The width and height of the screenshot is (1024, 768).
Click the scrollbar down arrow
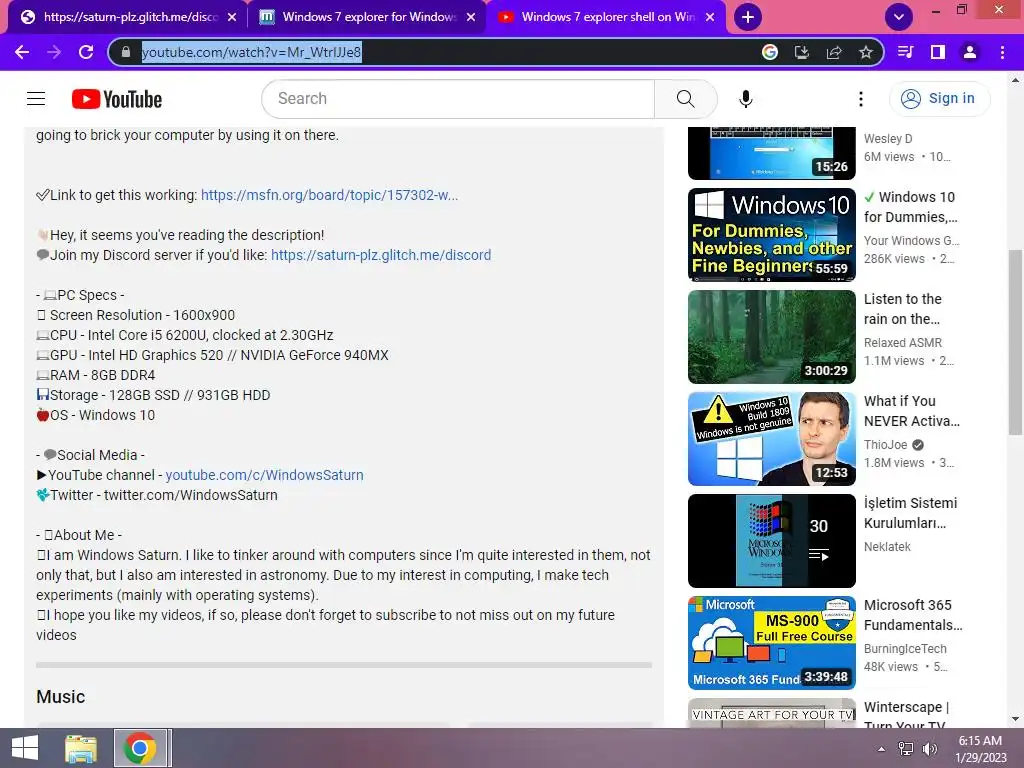point(1015,719)
